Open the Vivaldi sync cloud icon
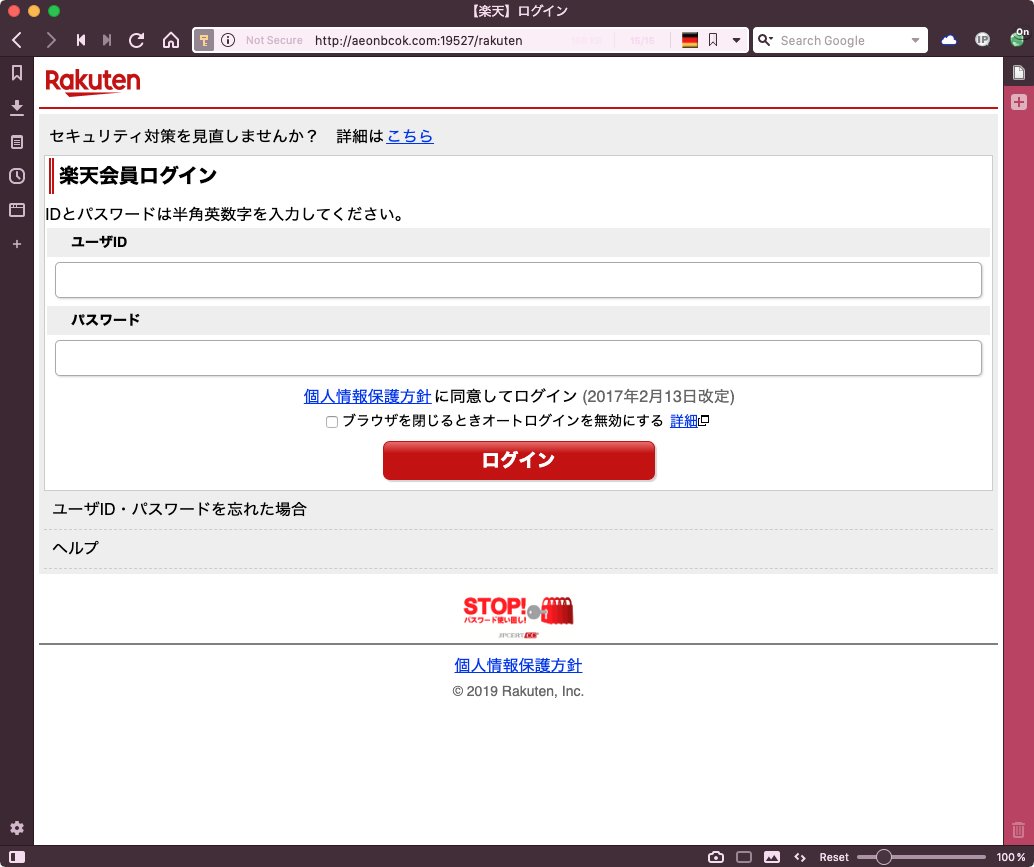The image size is (1034, 867). pyautogui.click(x=948, y=40)
